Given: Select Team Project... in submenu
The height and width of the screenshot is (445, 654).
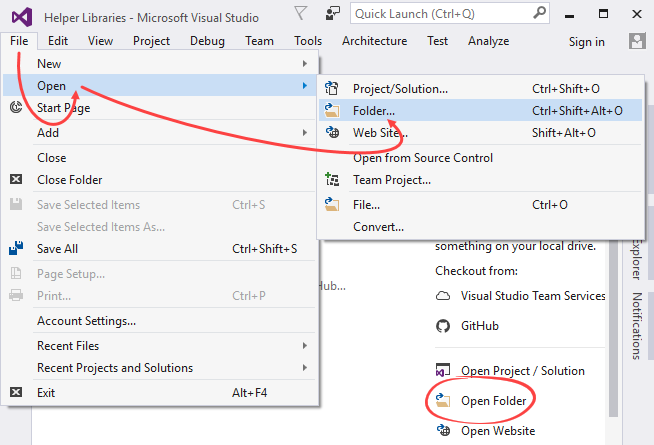Looking at the screenshot, I should [x=480, y=180].
